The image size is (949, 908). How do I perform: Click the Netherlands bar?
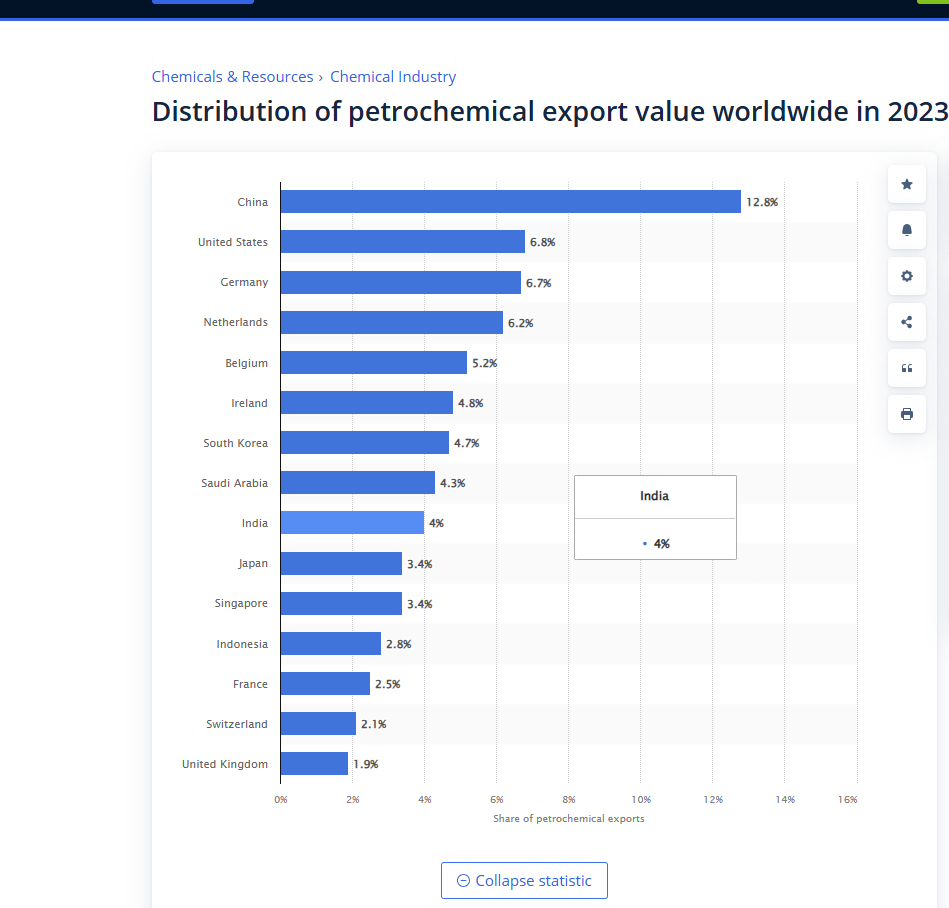click(x=392, y=322)
